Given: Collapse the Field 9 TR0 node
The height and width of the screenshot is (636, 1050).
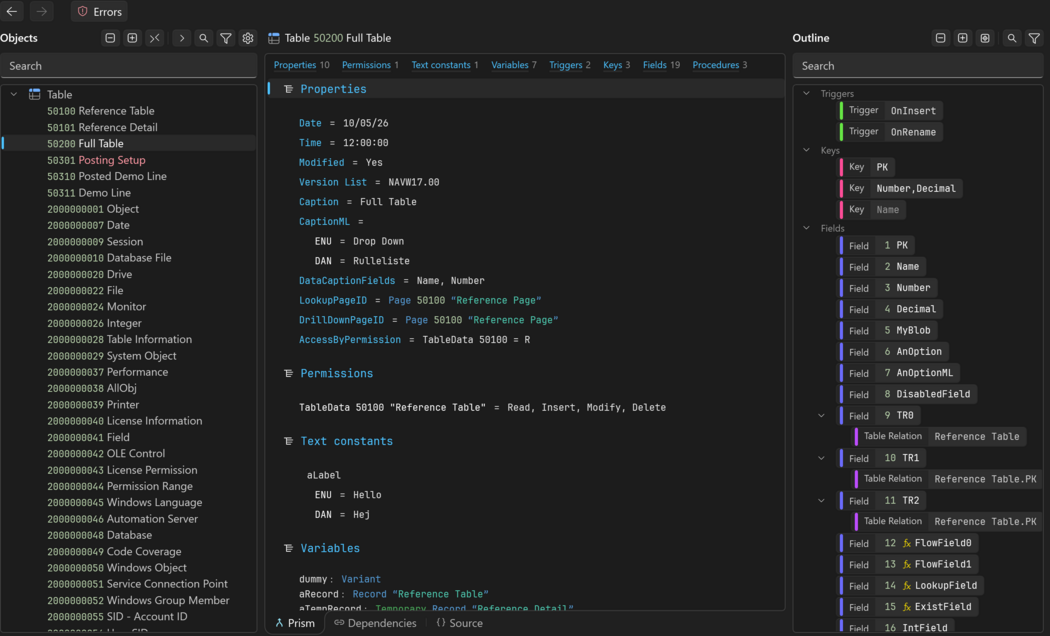Looking at the screenshot, I should pyautogui.click(x=822, y=416).
